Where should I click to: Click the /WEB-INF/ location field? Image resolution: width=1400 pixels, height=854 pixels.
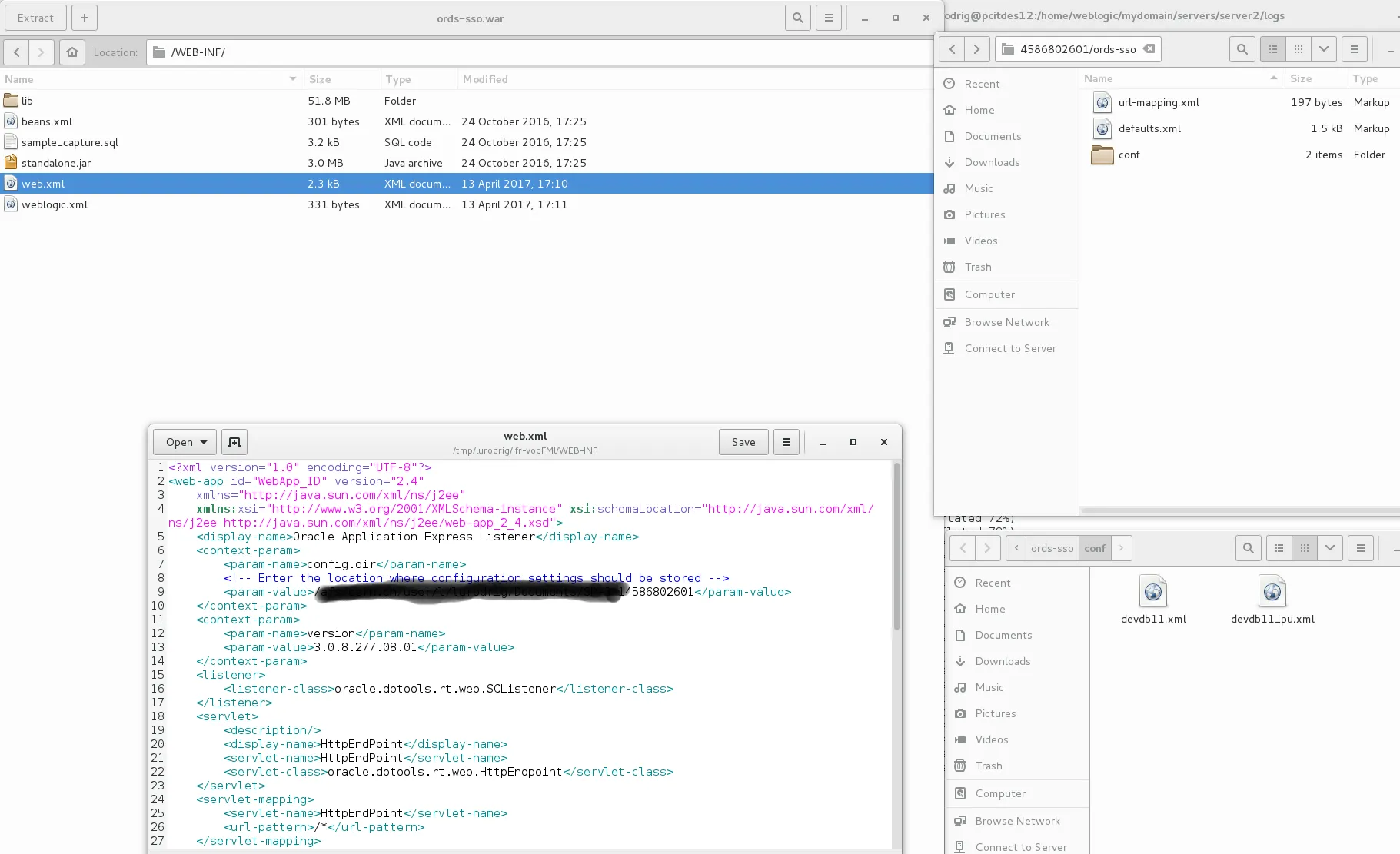(540, 52)
